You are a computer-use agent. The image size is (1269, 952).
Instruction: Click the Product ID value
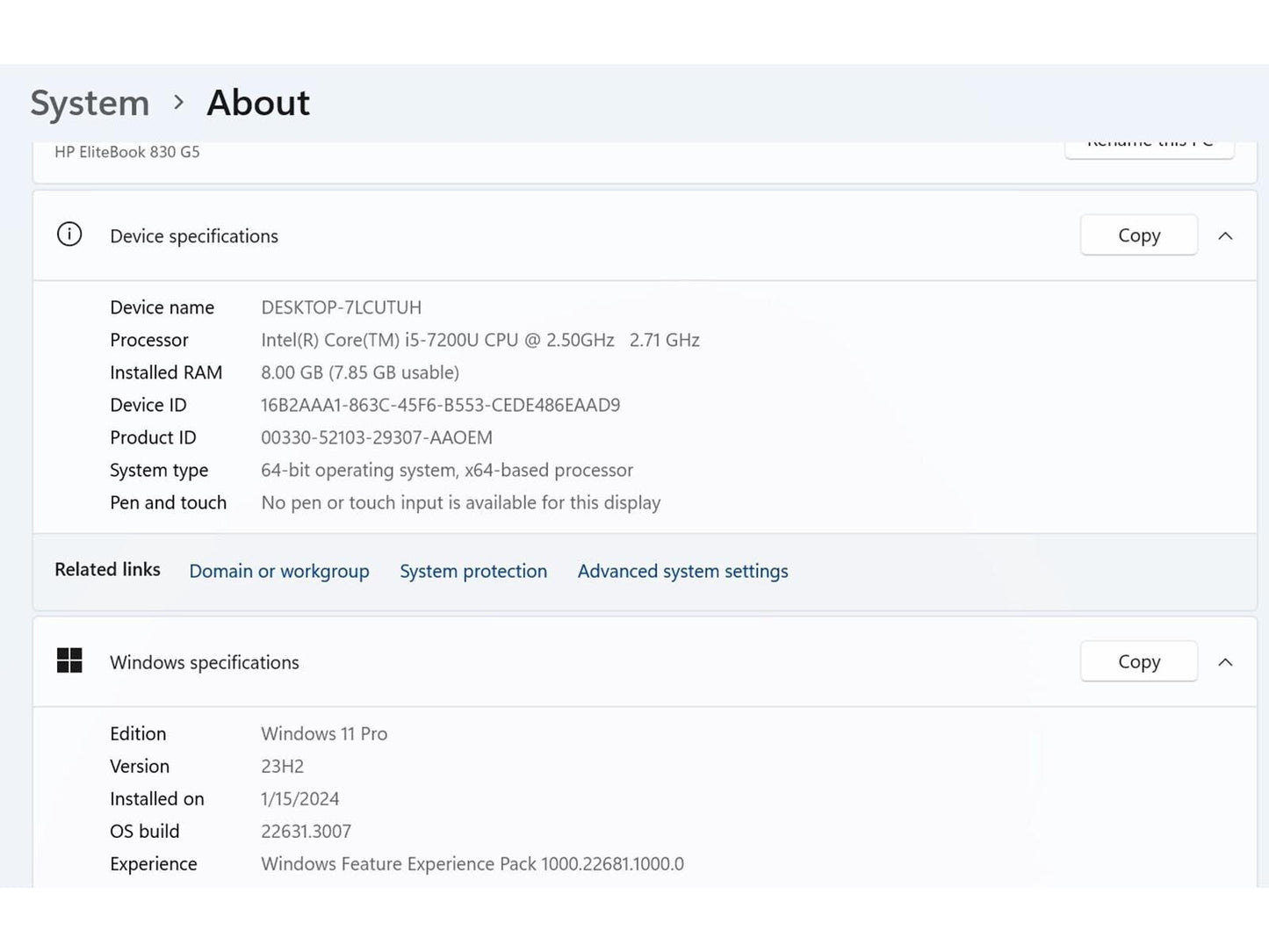[x=376, y=437]
